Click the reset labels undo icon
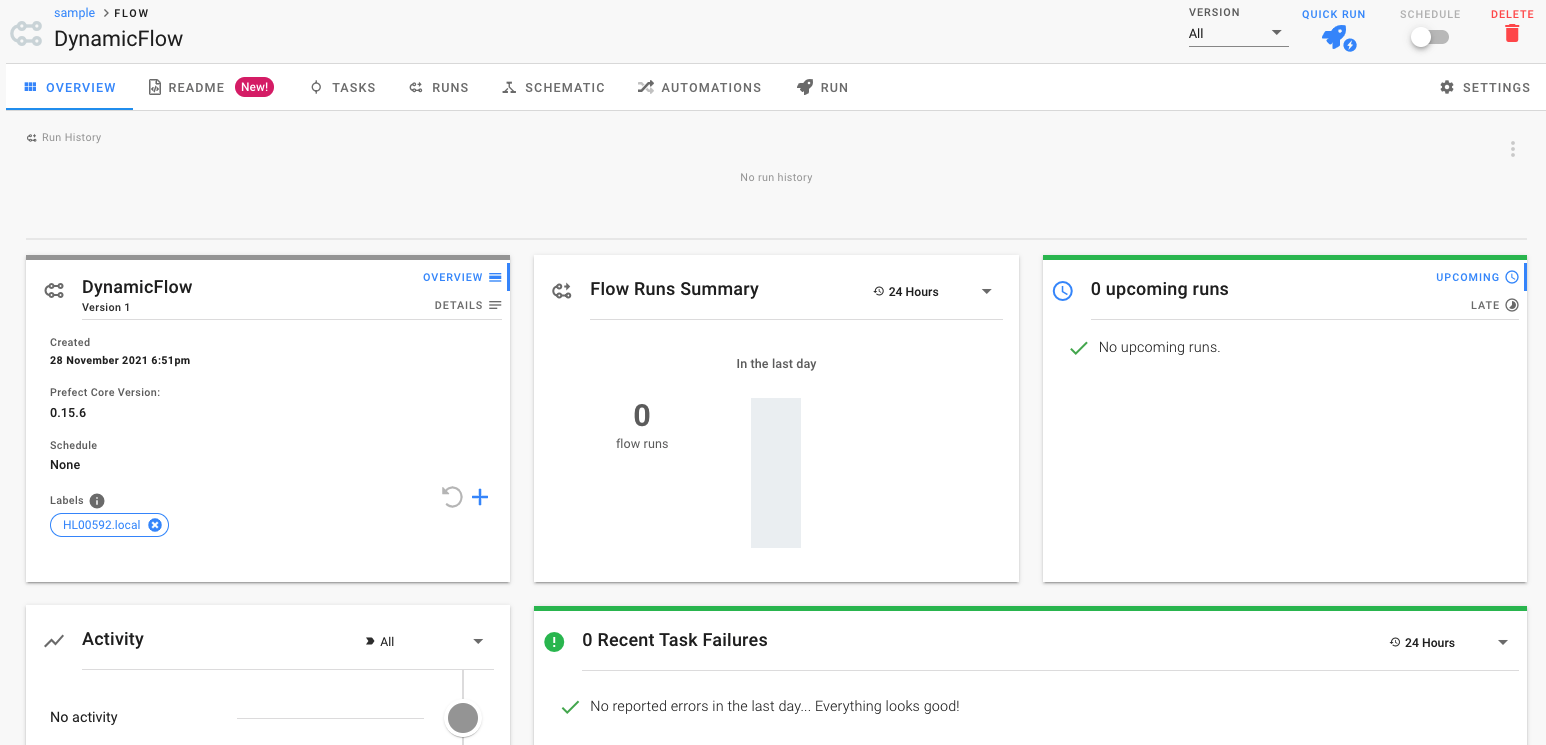This screenshot has height=745, width=1546. click(x=452, y=497)
